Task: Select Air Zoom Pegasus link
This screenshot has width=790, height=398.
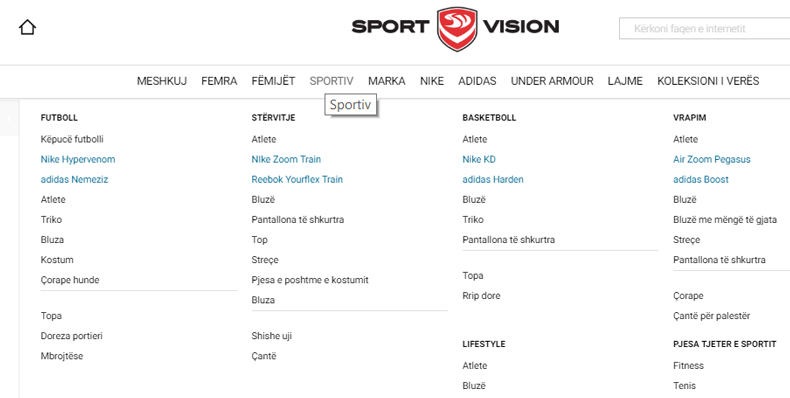Action: [x=711, y=159]
